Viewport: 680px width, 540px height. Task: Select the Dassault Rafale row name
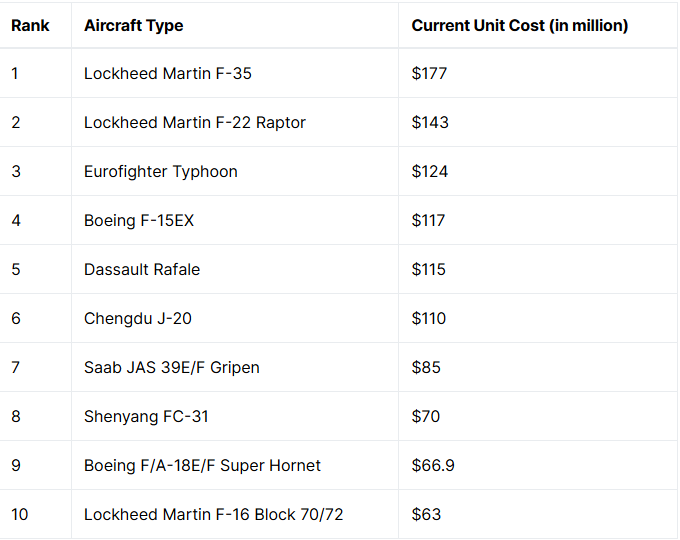142,270
